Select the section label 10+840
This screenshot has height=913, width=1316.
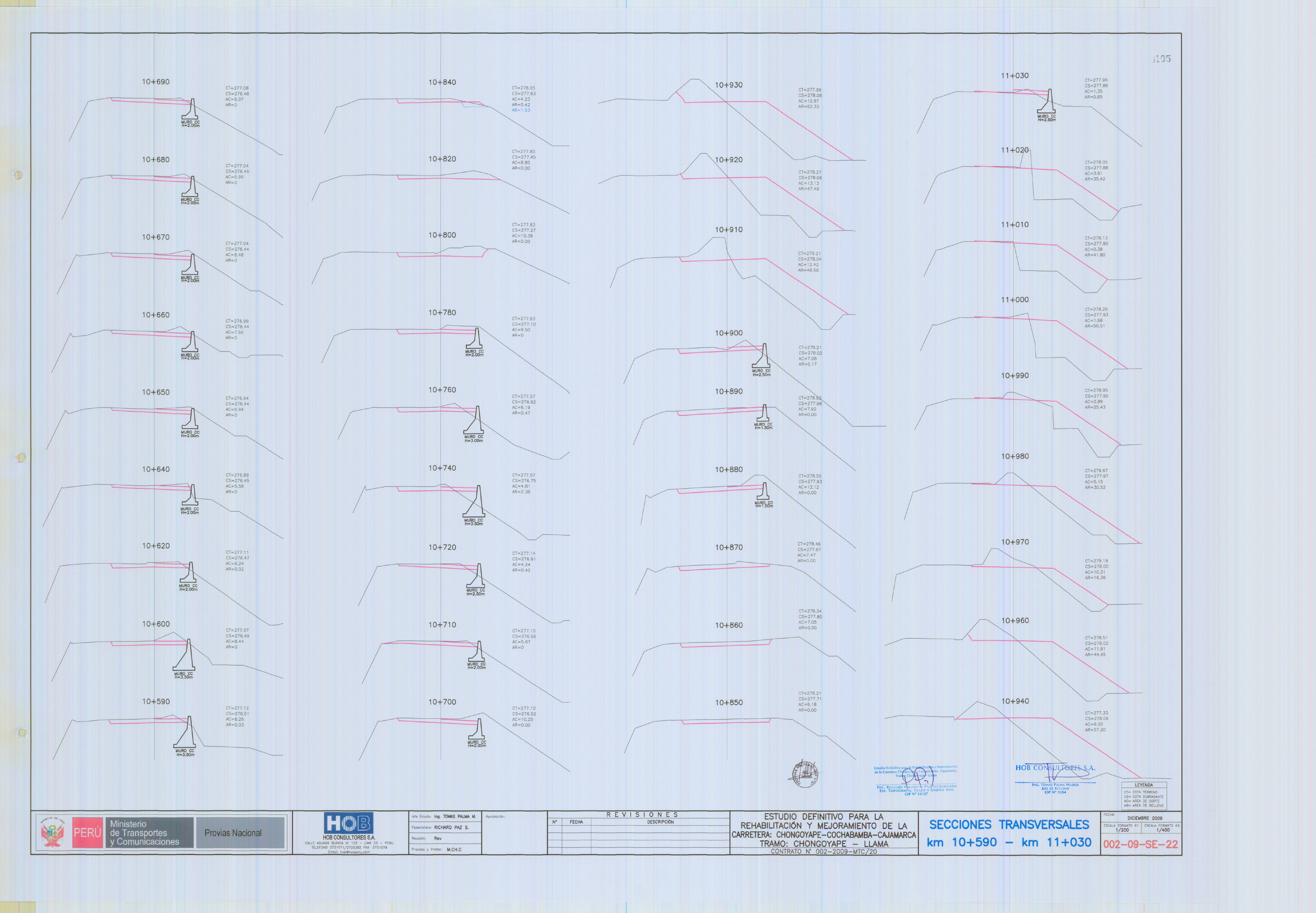[x=442, y=82]
